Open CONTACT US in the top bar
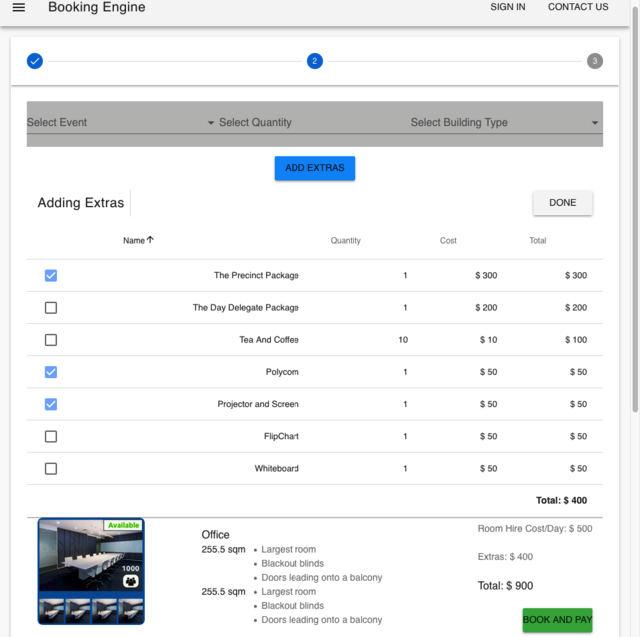The image size is (640, 637). pos(578,7)
